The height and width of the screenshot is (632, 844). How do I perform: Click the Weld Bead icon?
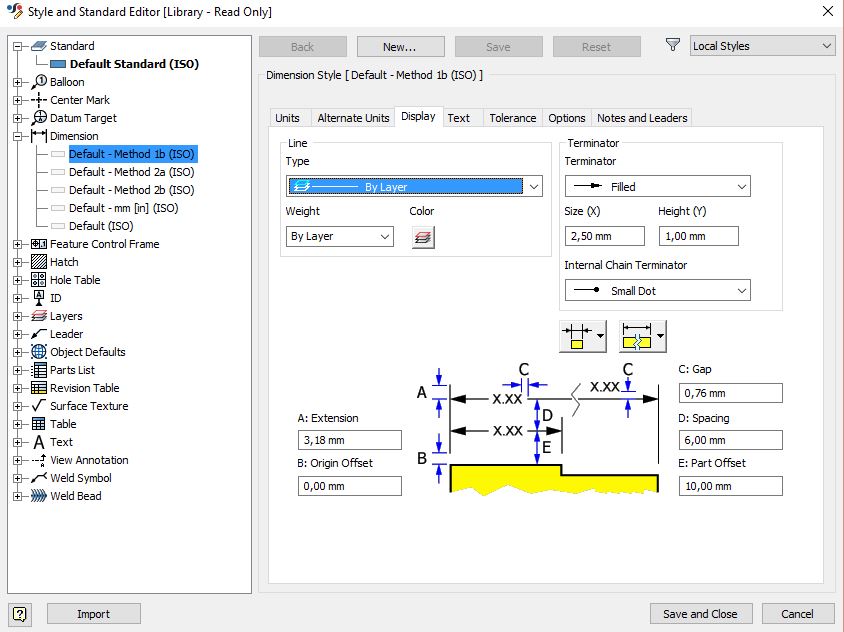pyautogui.click(x=39, y=496)
